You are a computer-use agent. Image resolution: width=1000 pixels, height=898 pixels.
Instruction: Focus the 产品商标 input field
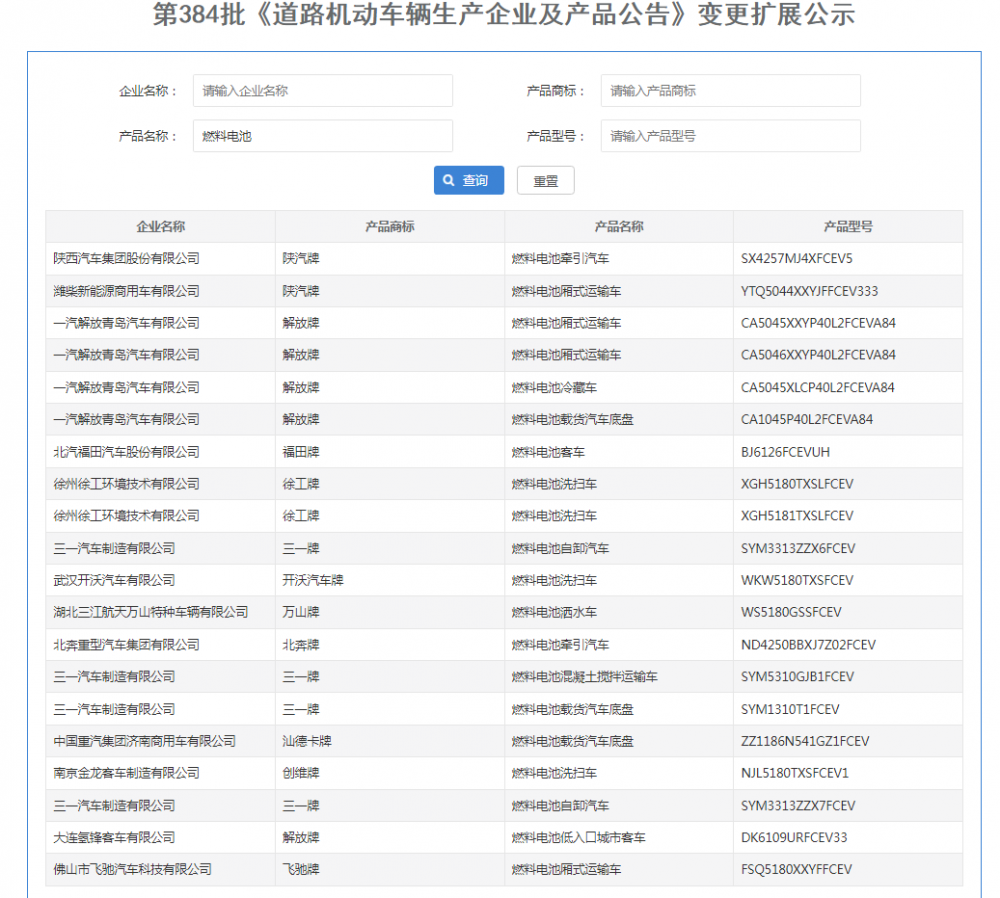pyautogui.click(x=730, y=91)
